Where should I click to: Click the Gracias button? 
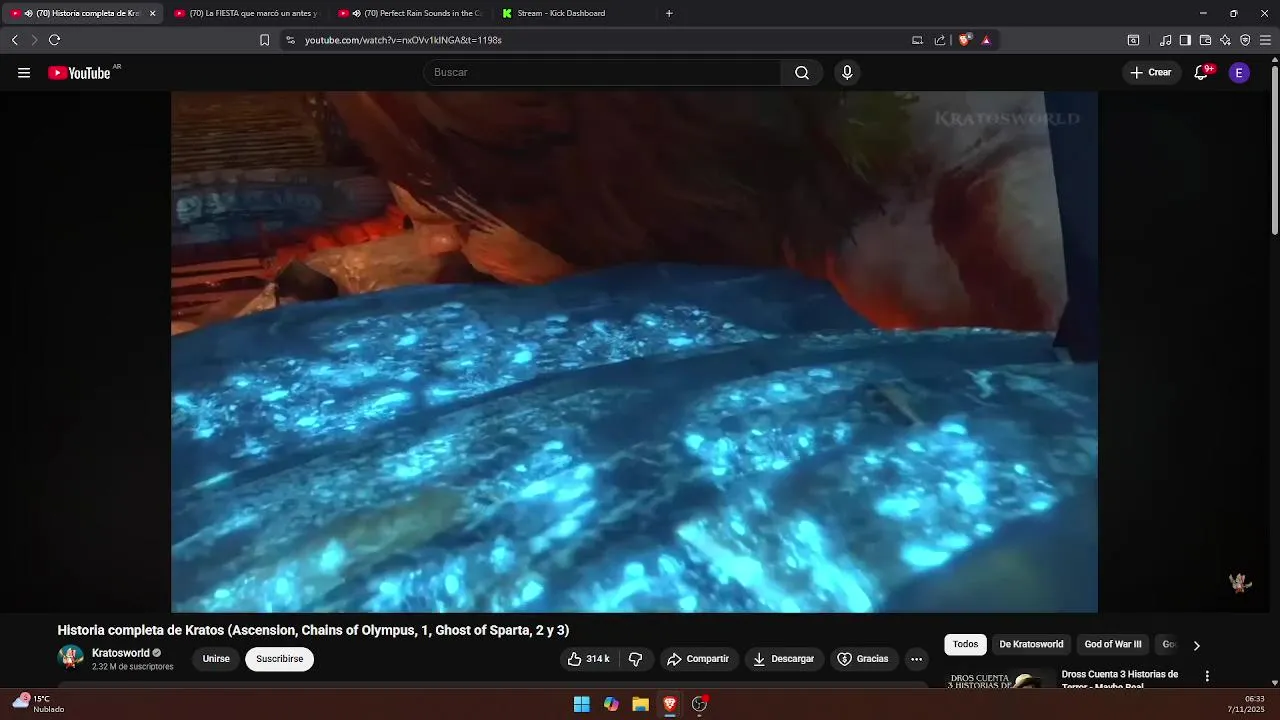pos(863,659)
